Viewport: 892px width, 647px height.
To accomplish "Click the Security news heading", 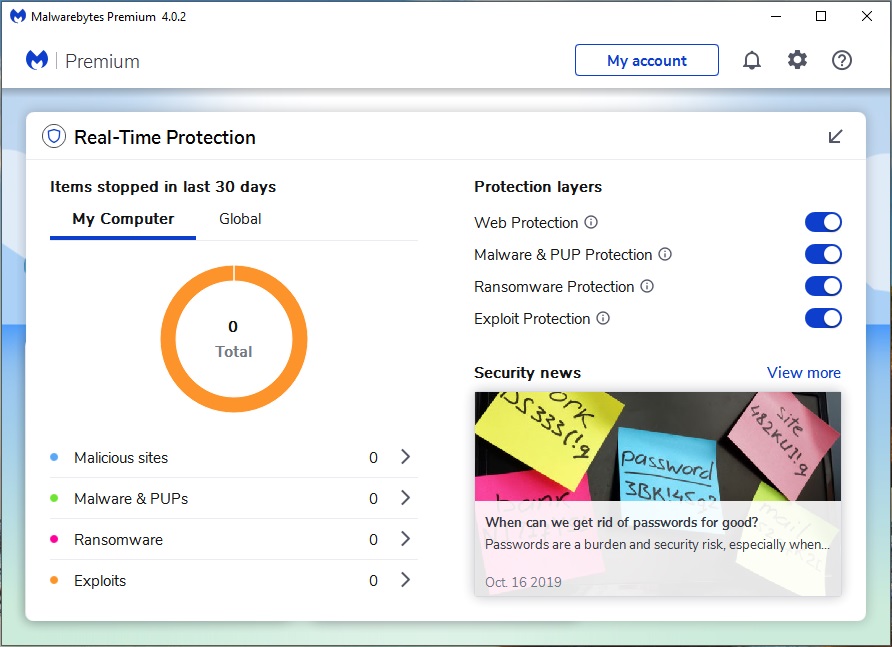I will (x=527, y=373).
